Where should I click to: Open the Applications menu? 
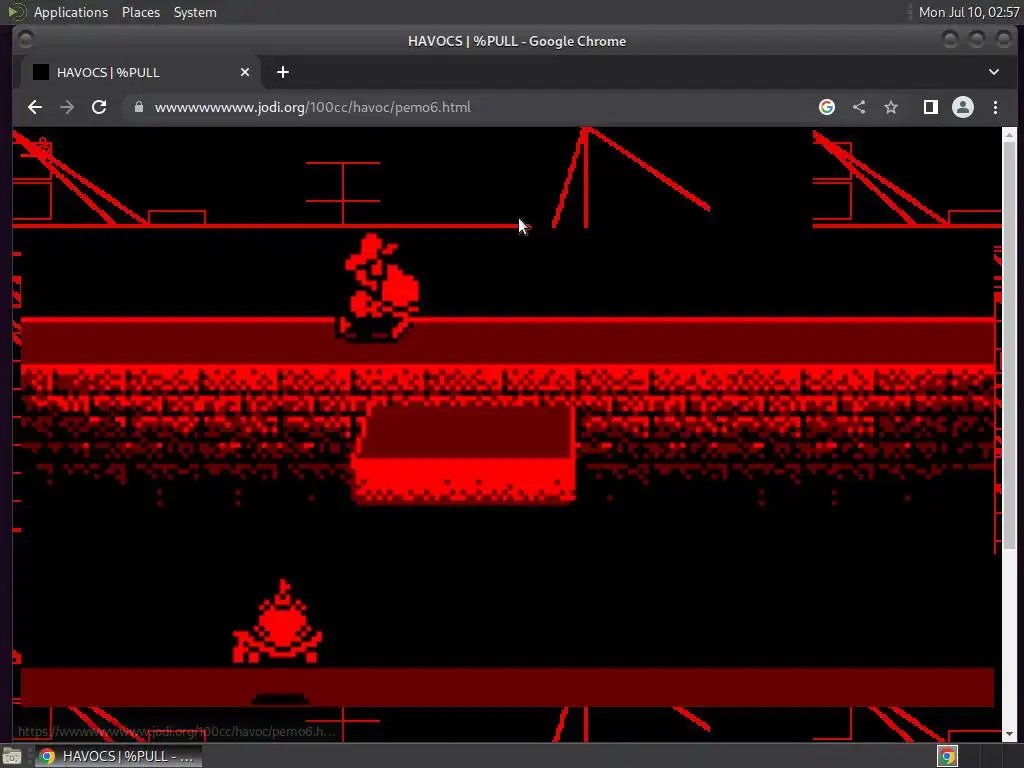pyautogui.click(x=71, y=12)
